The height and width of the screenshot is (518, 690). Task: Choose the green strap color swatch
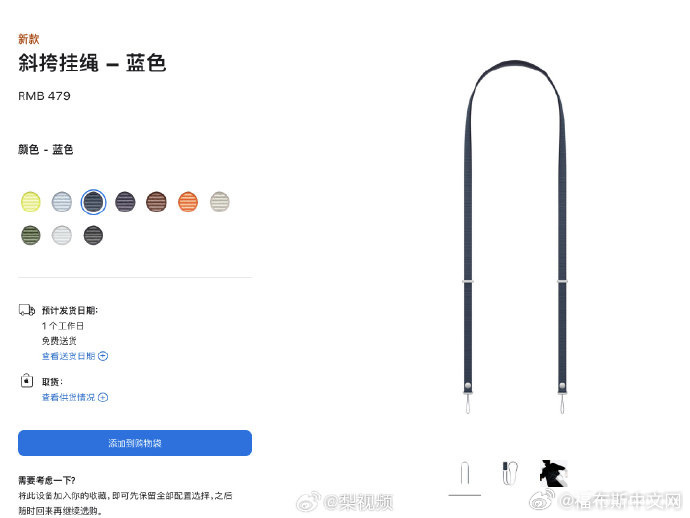click(x=31, y=235)
